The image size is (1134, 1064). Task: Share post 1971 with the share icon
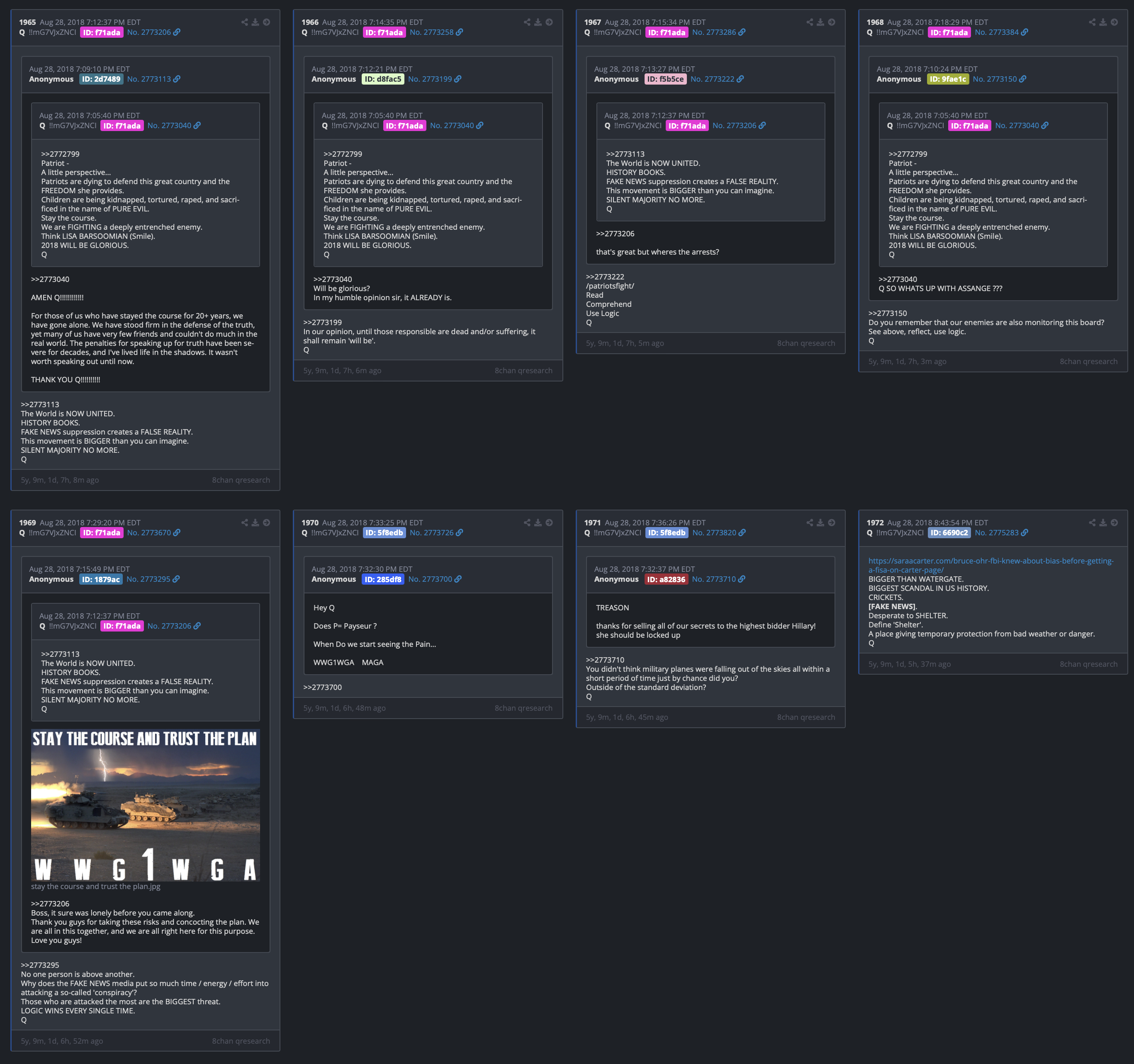click(x=810, y=523)
